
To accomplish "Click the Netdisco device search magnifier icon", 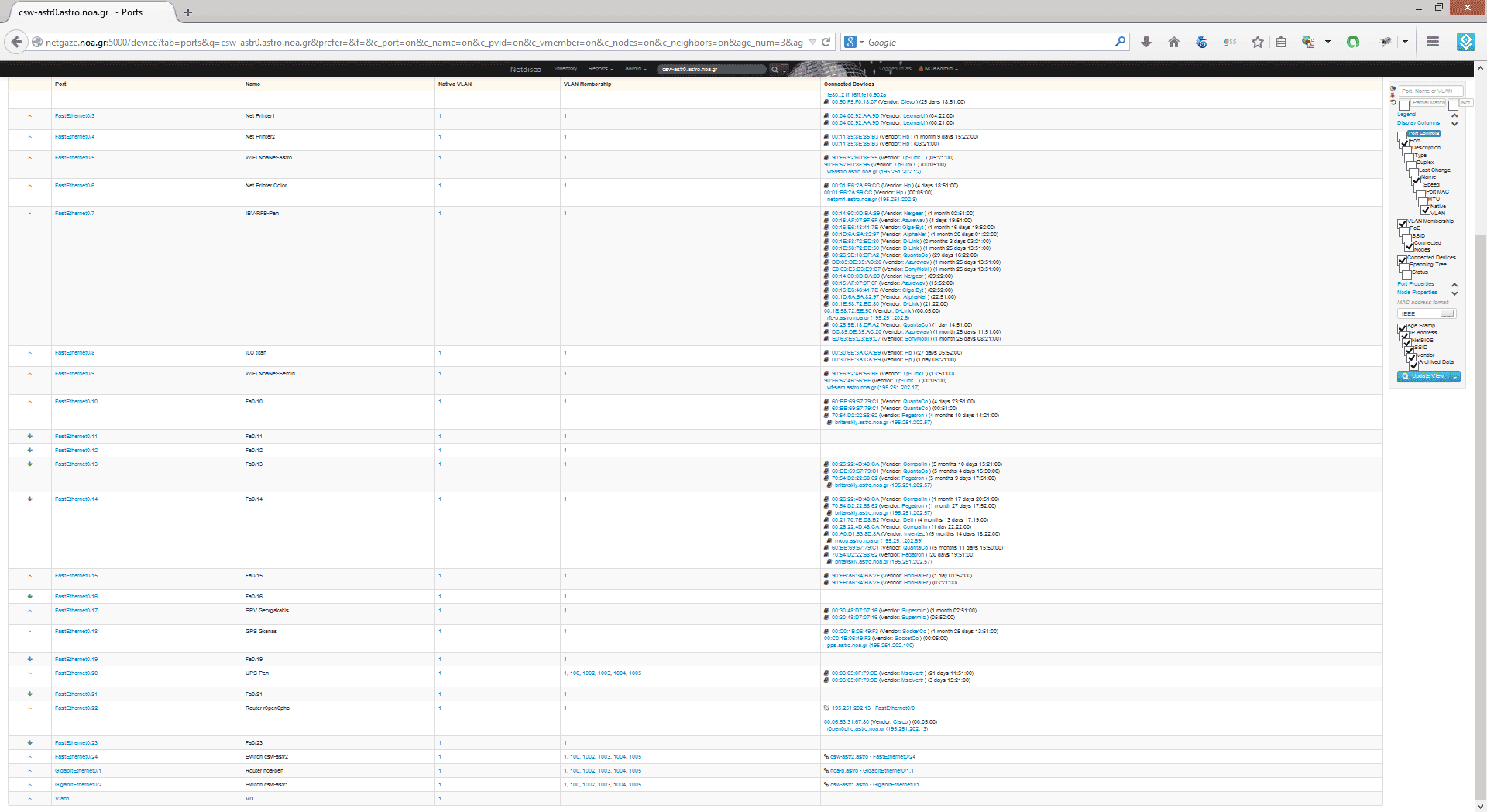I will point(774,70).
